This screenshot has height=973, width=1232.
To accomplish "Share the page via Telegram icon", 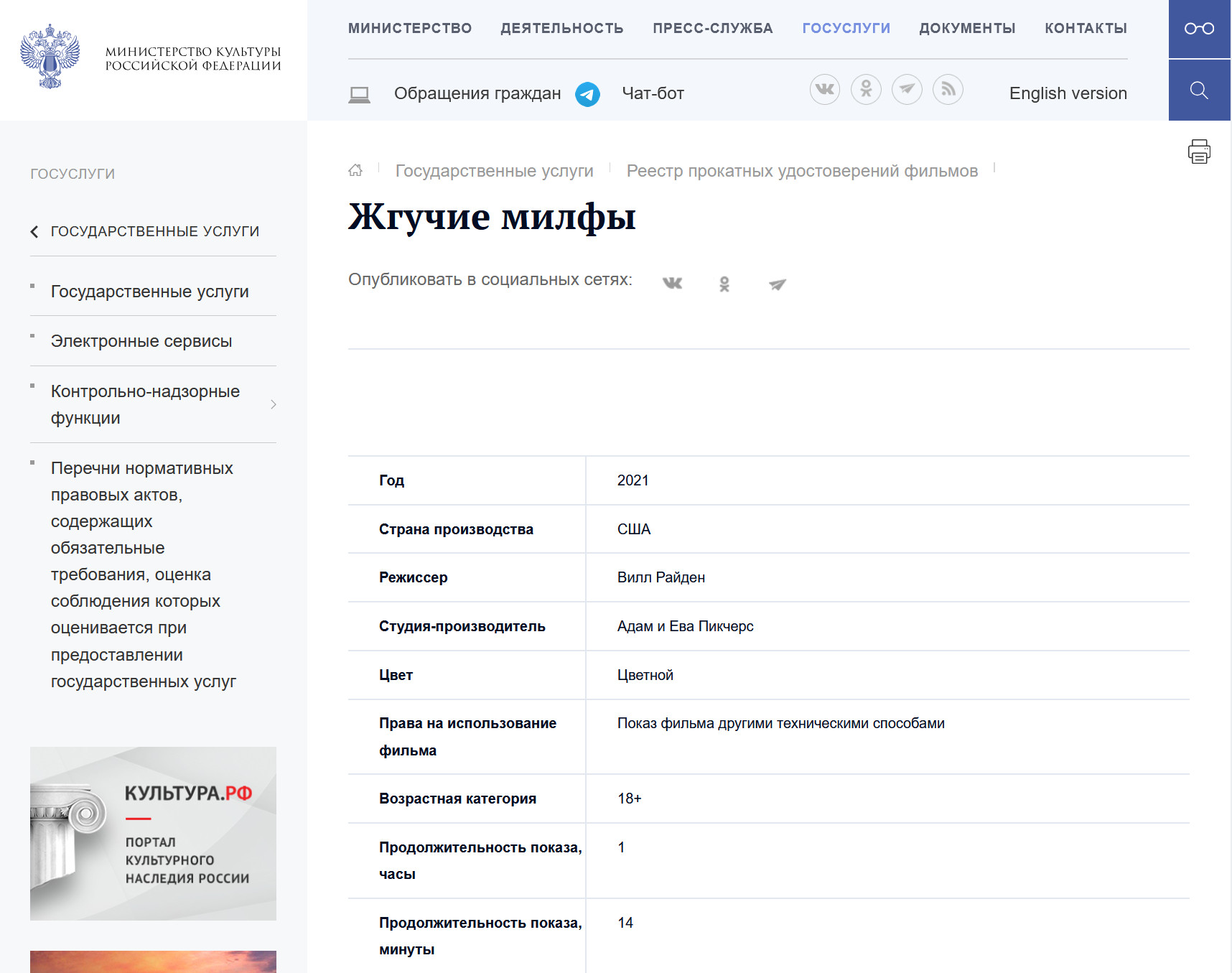I will coord(777,284).
